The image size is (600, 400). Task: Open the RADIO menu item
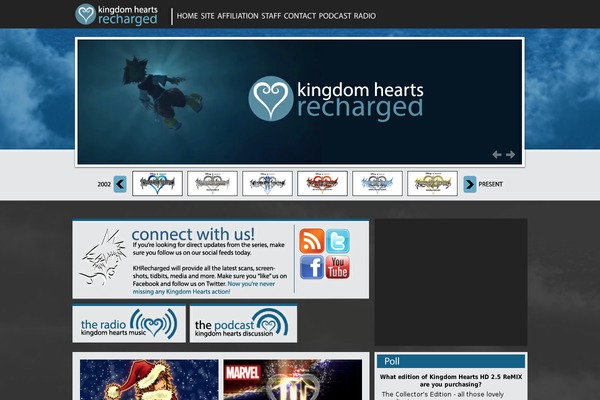pos(365,16)
